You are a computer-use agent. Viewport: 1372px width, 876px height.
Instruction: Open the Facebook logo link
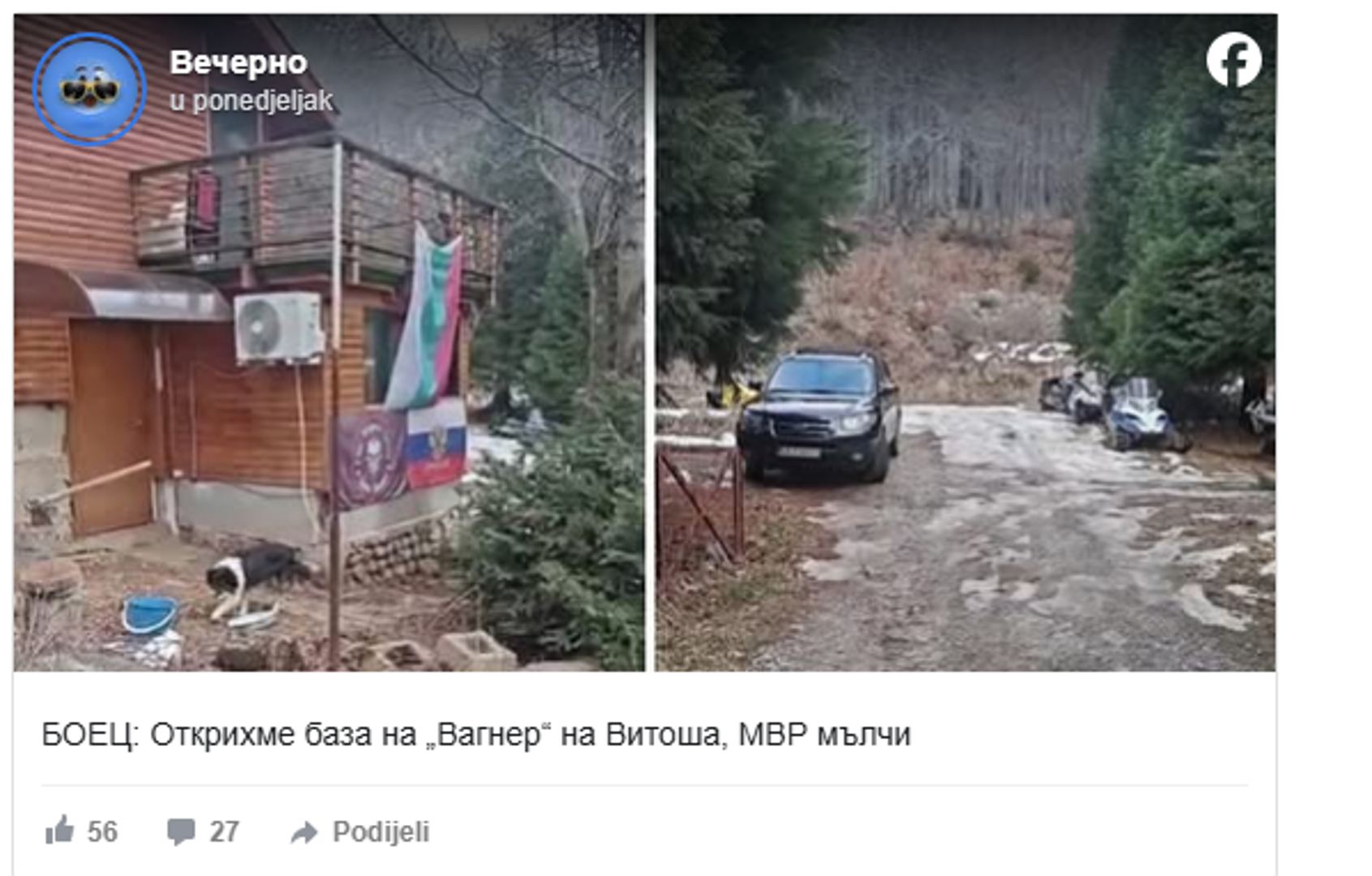1233,59
